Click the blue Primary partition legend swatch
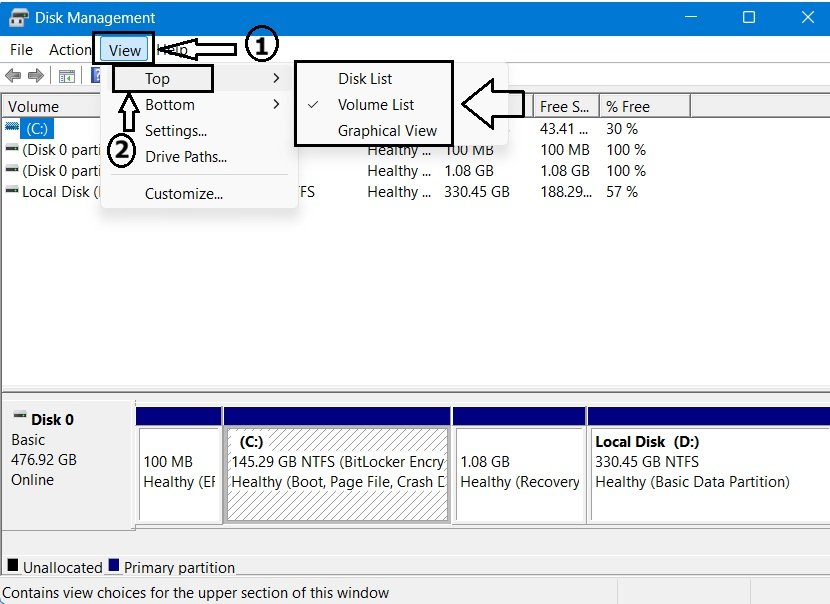The width and height of the screenshot is (830, 604). (113, 565)
